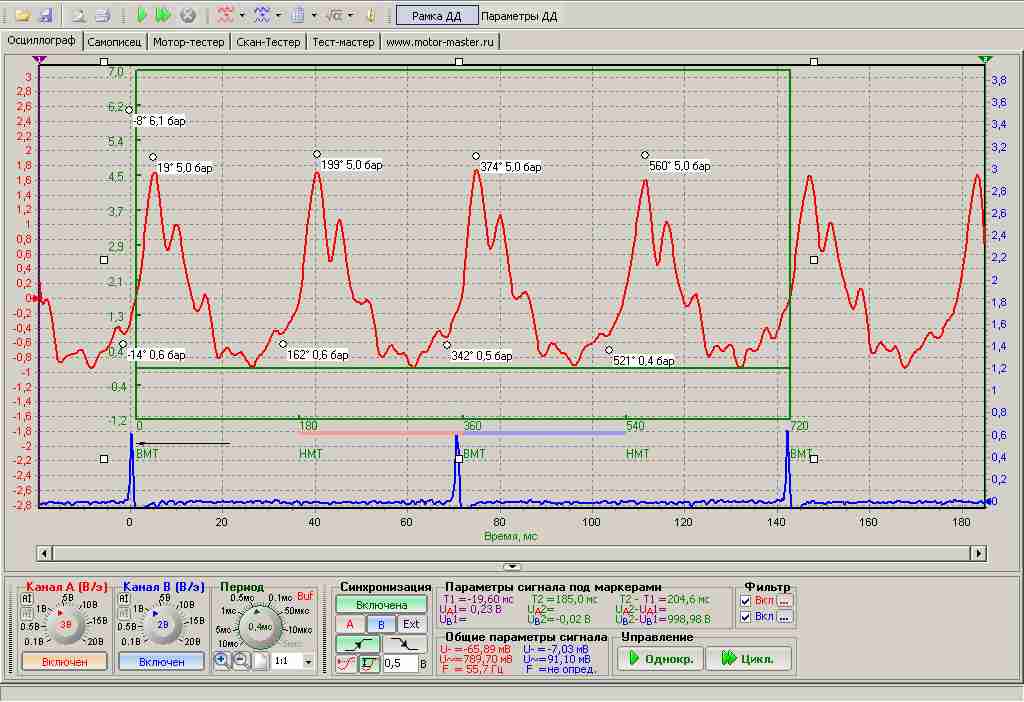Zoom in with the plus magnifier
Image resolution: width=1024 pixels, height=702 pixels.
pyautogui.click(x=222, y=660)
